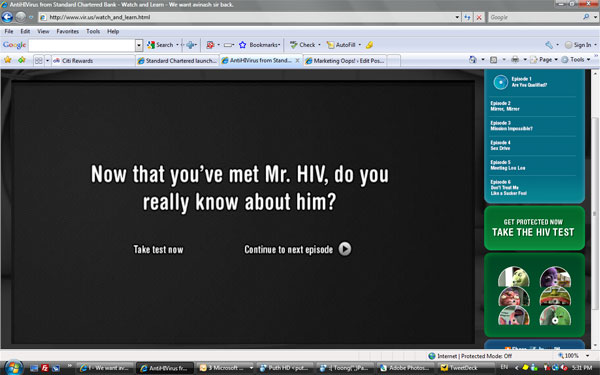Open the search provider dropdown arrow
Viewport: 600px width, 375px height.
(595, 17)
